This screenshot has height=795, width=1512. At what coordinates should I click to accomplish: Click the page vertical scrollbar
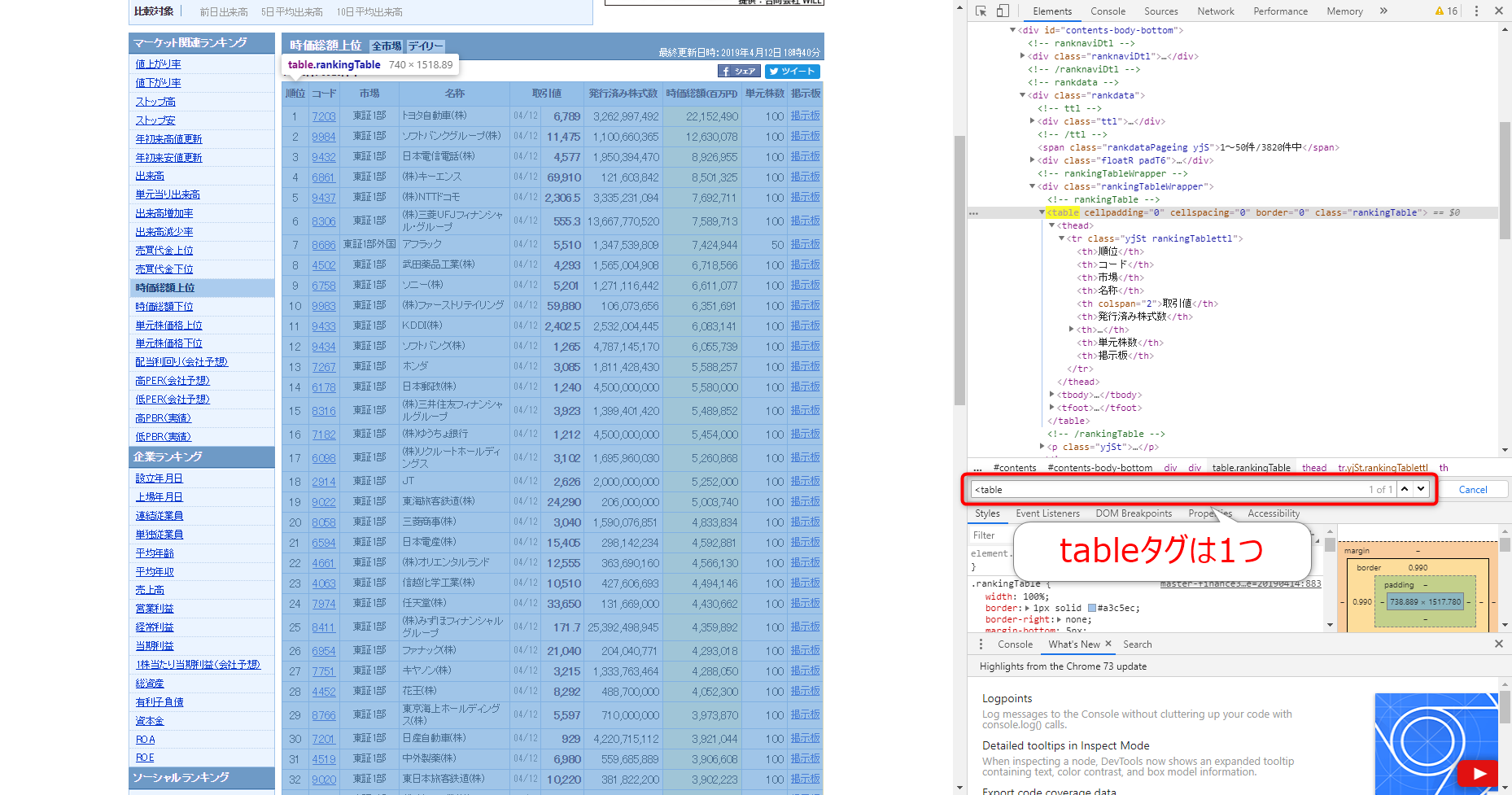tap(959, 269)
